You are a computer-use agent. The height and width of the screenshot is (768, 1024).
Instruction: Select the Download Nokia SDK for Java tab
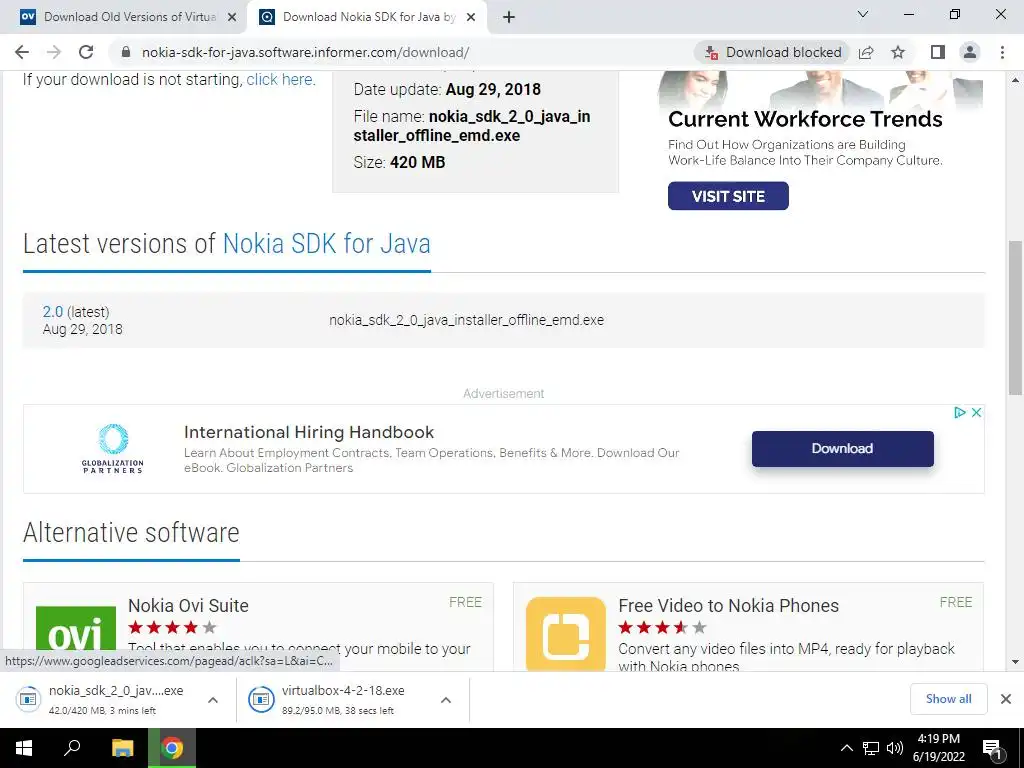pyautogui.click(x=368, y=17)
